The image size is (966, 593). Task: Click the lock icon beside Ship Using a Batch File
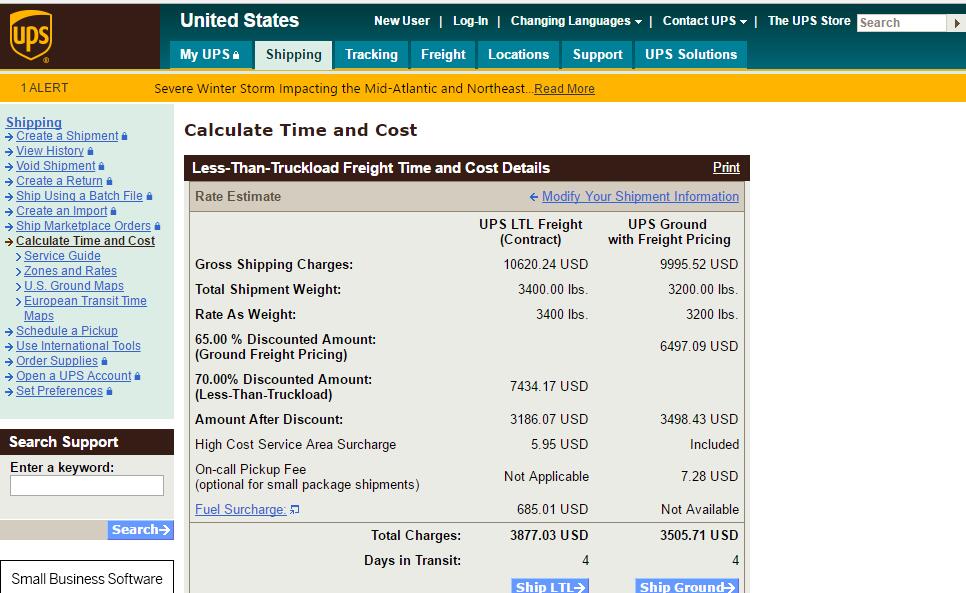149,196
